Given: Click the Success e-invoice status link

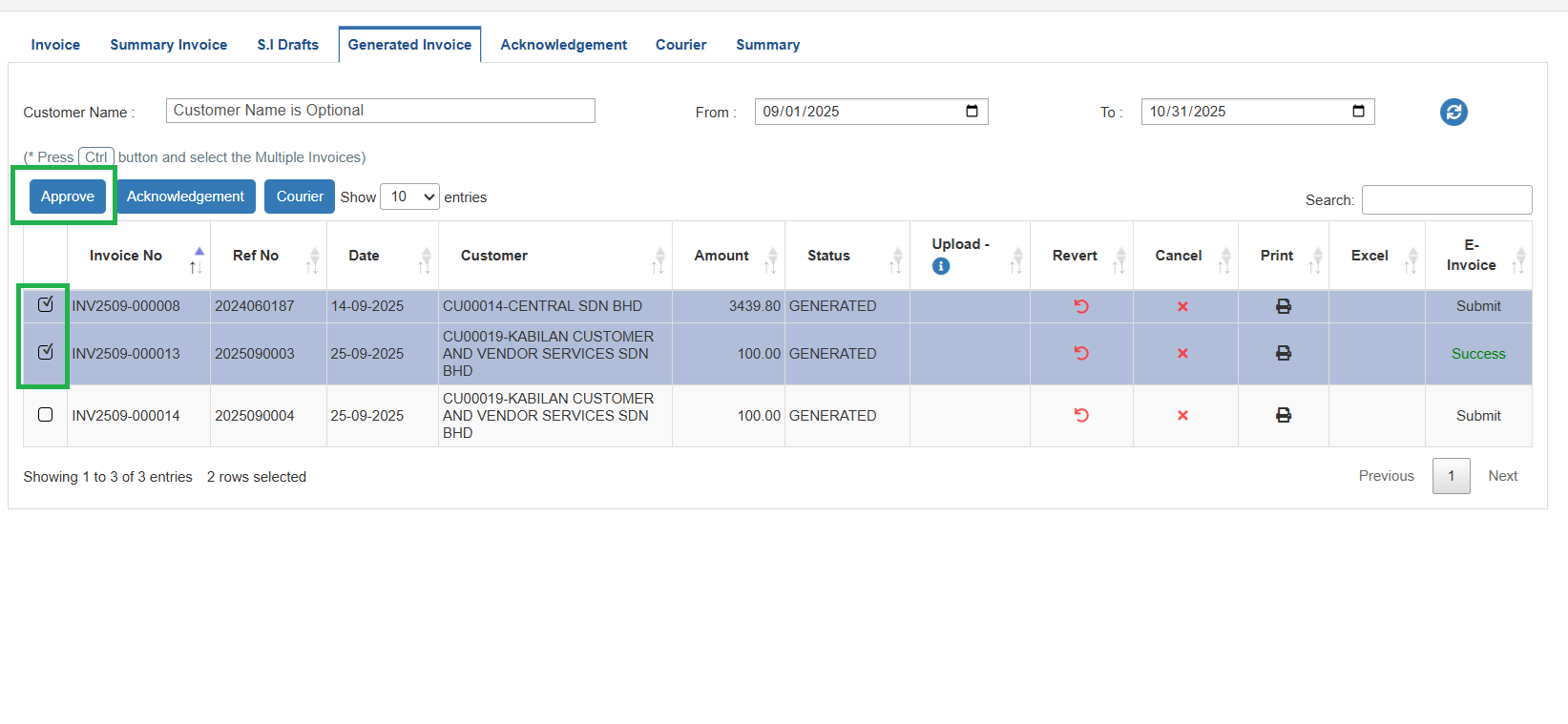Looking at the screenshot, I should pos(1478,354).
